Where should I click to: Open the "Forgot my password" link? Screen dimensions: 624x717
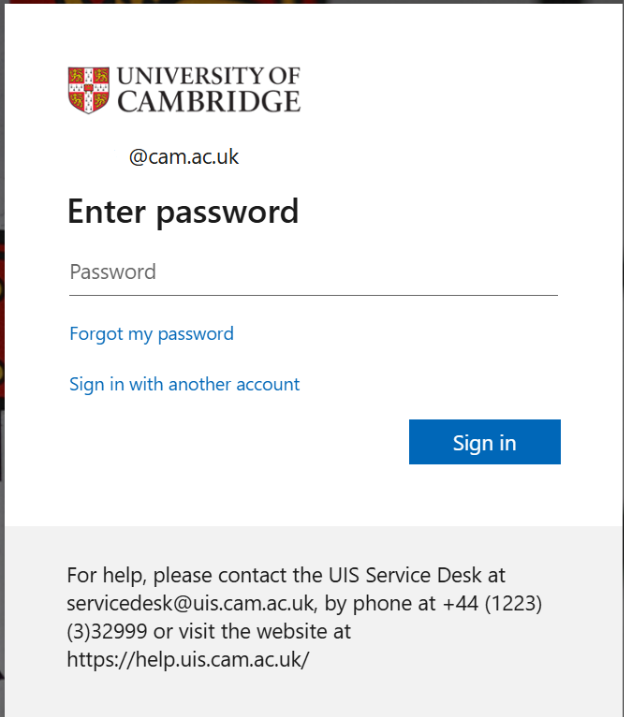(151, 334)
